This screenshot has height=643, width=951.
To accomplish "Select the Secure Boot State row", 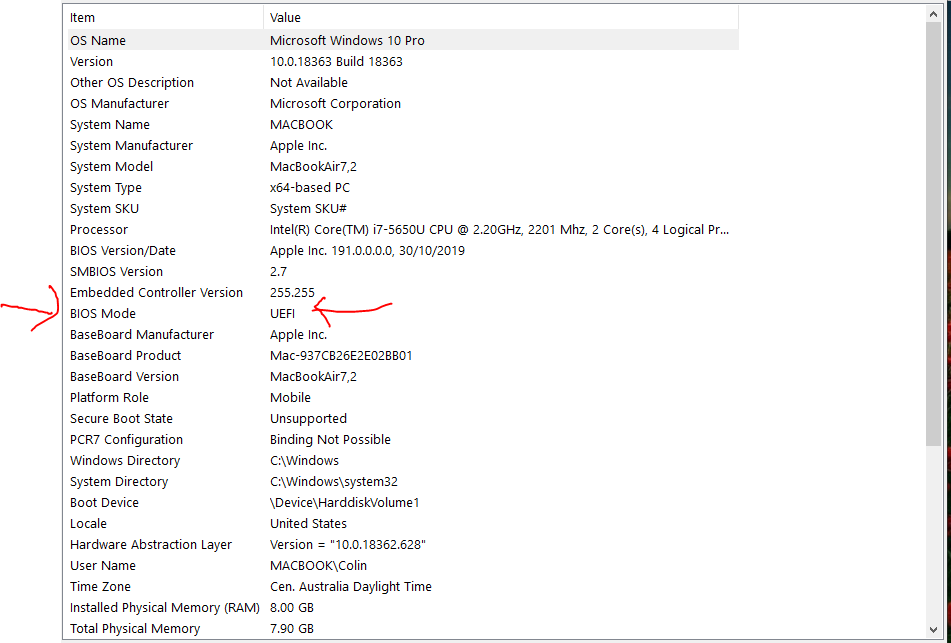I will pos(403,419).
